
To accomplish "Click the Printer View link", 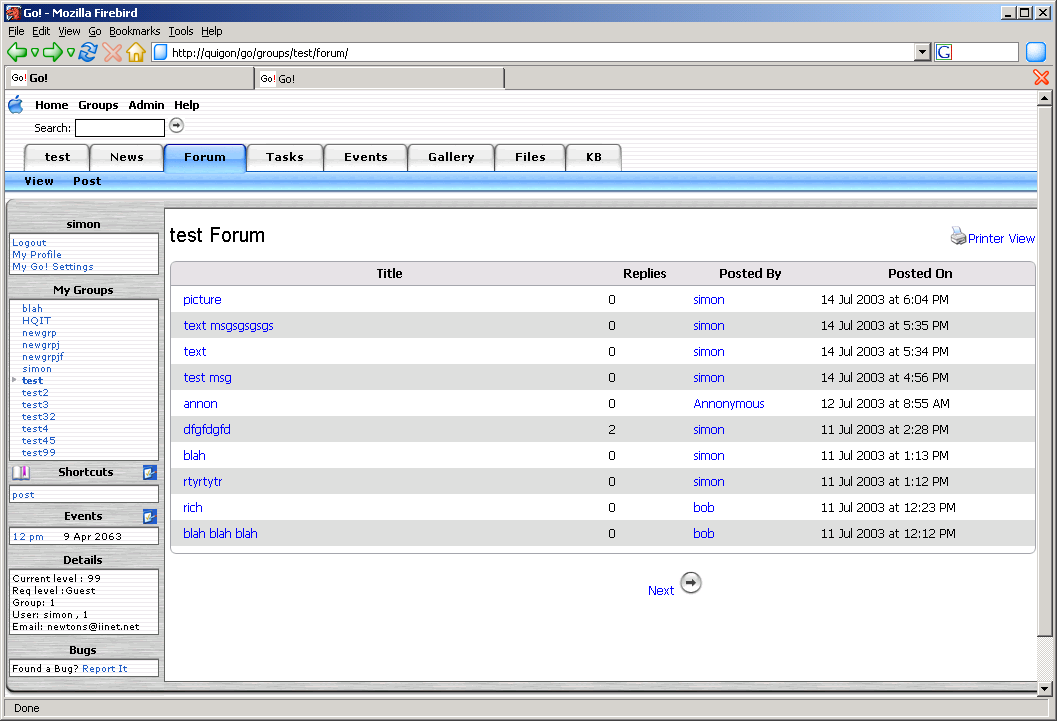I will pos(1001,239).
